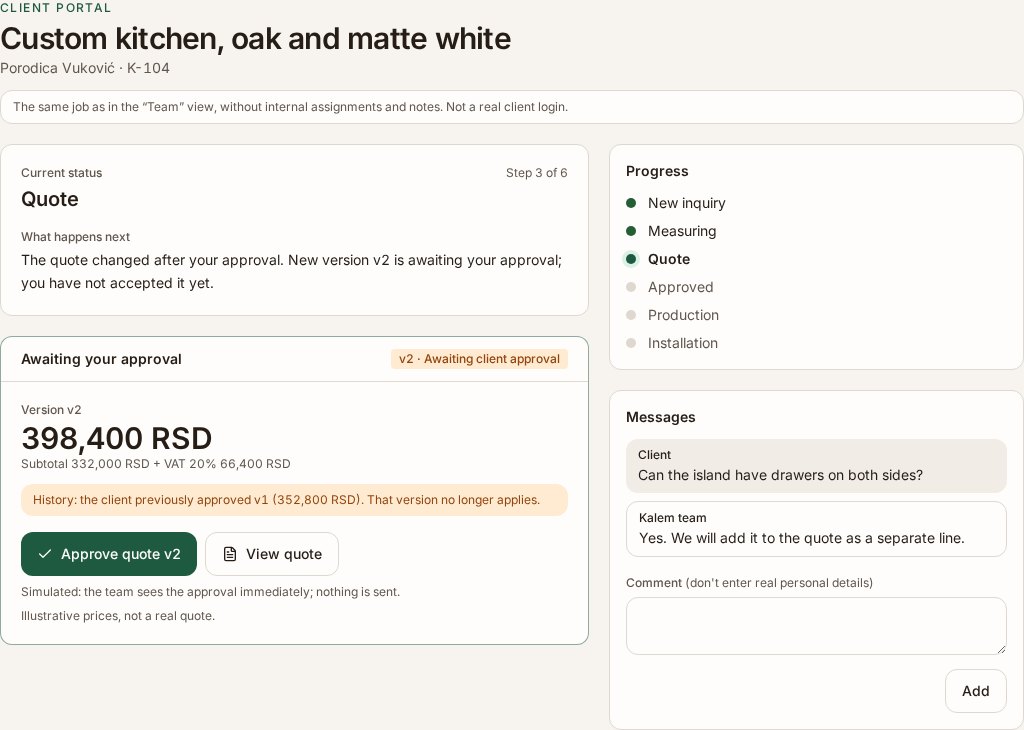This screenshot has width=1024, height=730.
Task: Click the resize handle of the comment box
Action: pyautogui.click(x=1001, y=649)
